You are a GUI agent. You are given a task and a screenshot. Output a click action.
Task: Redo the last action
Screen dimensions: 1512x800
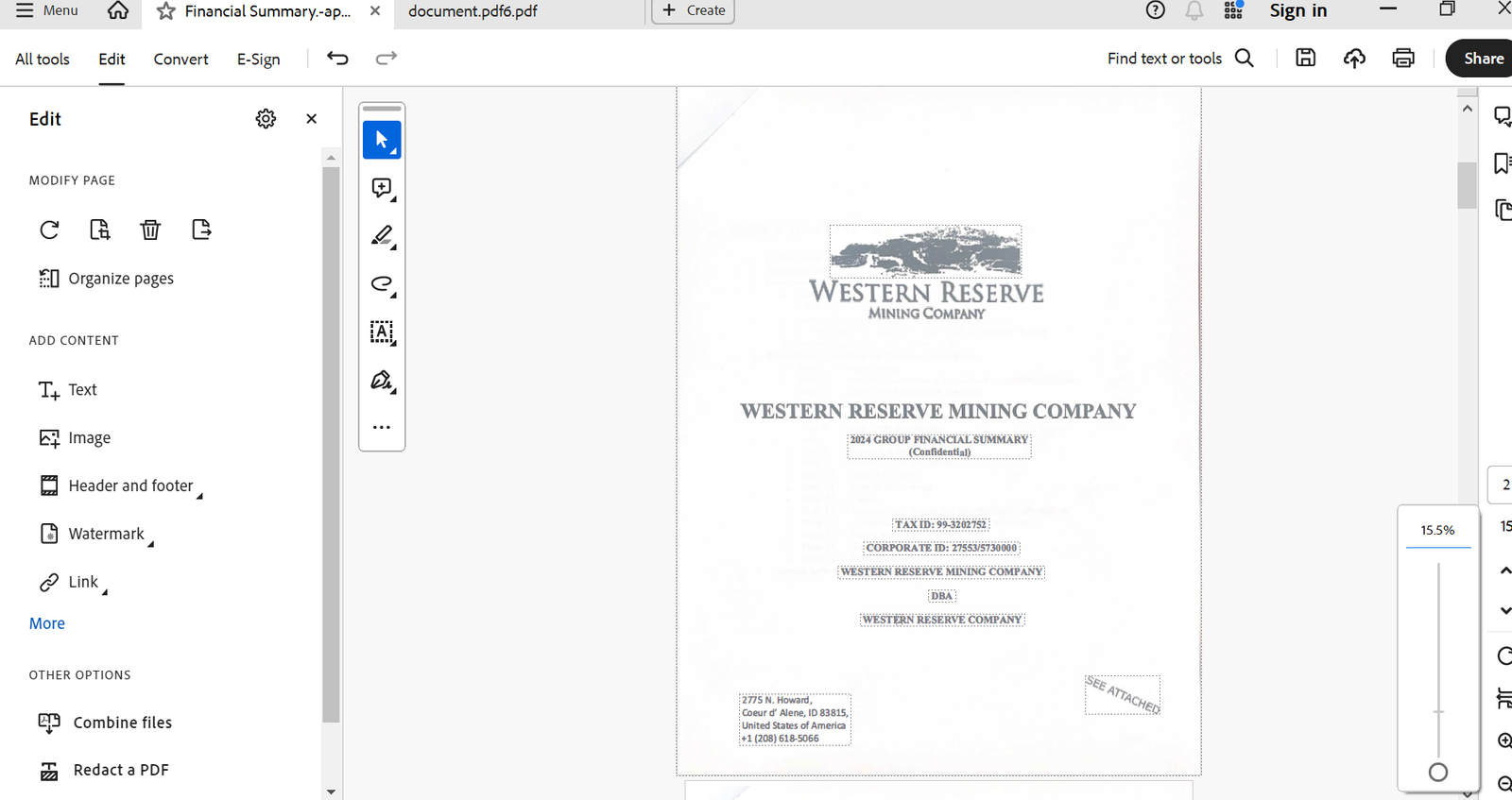click(x=387, y=59)
